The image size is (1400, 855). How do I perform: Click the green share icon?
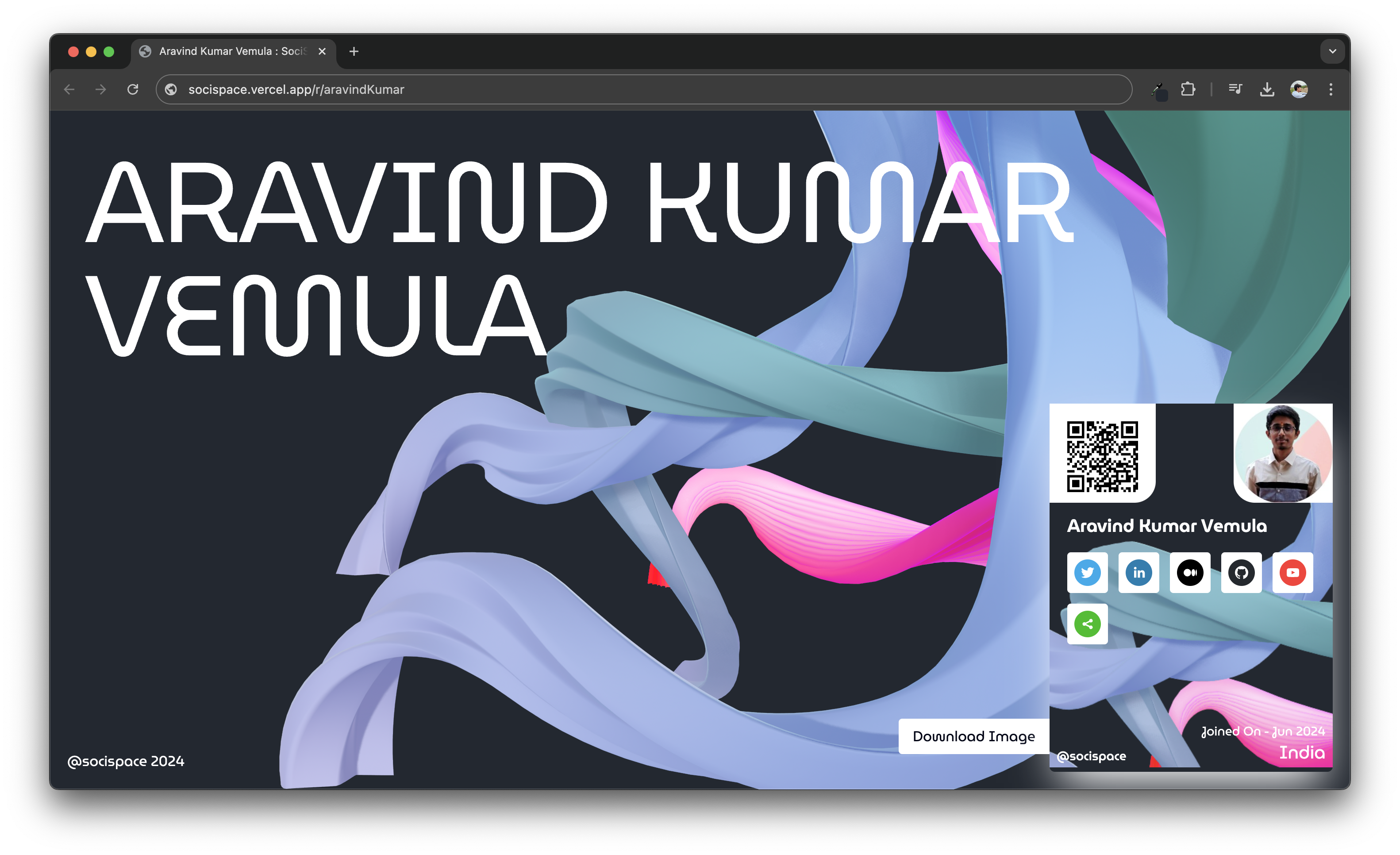[x=1087, y=624]
